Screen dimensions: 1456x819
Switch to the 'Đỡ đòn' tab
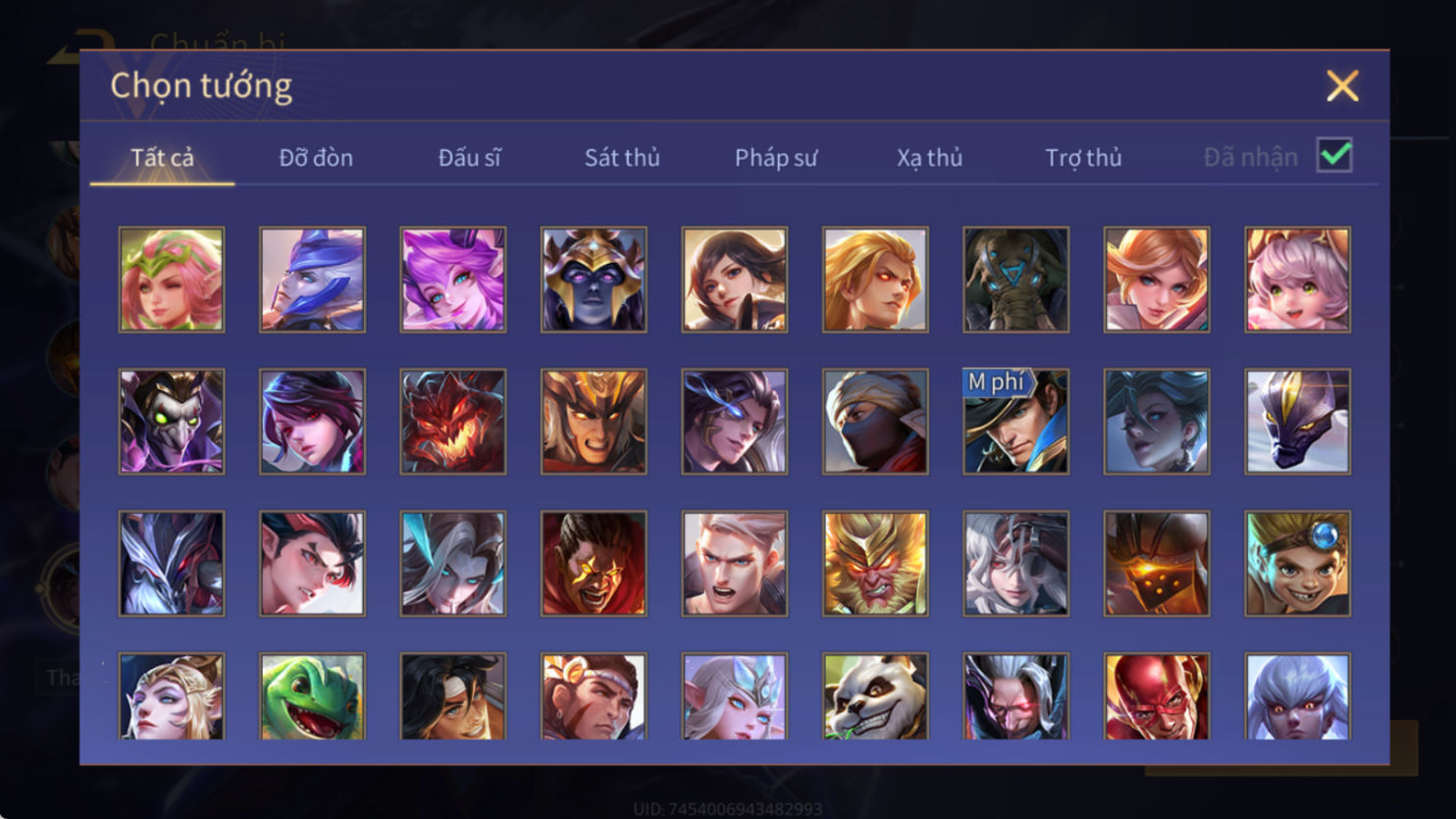(x=316, y=157)
